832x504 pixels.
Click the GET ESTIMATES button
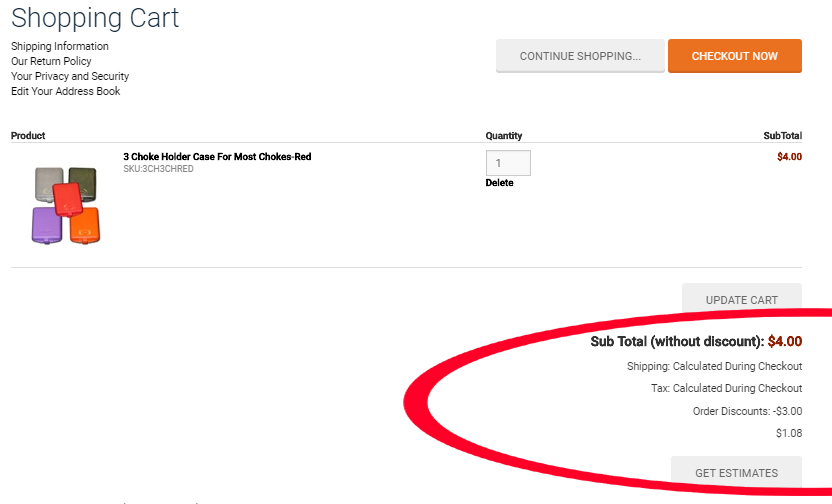[x=736, y=471]
